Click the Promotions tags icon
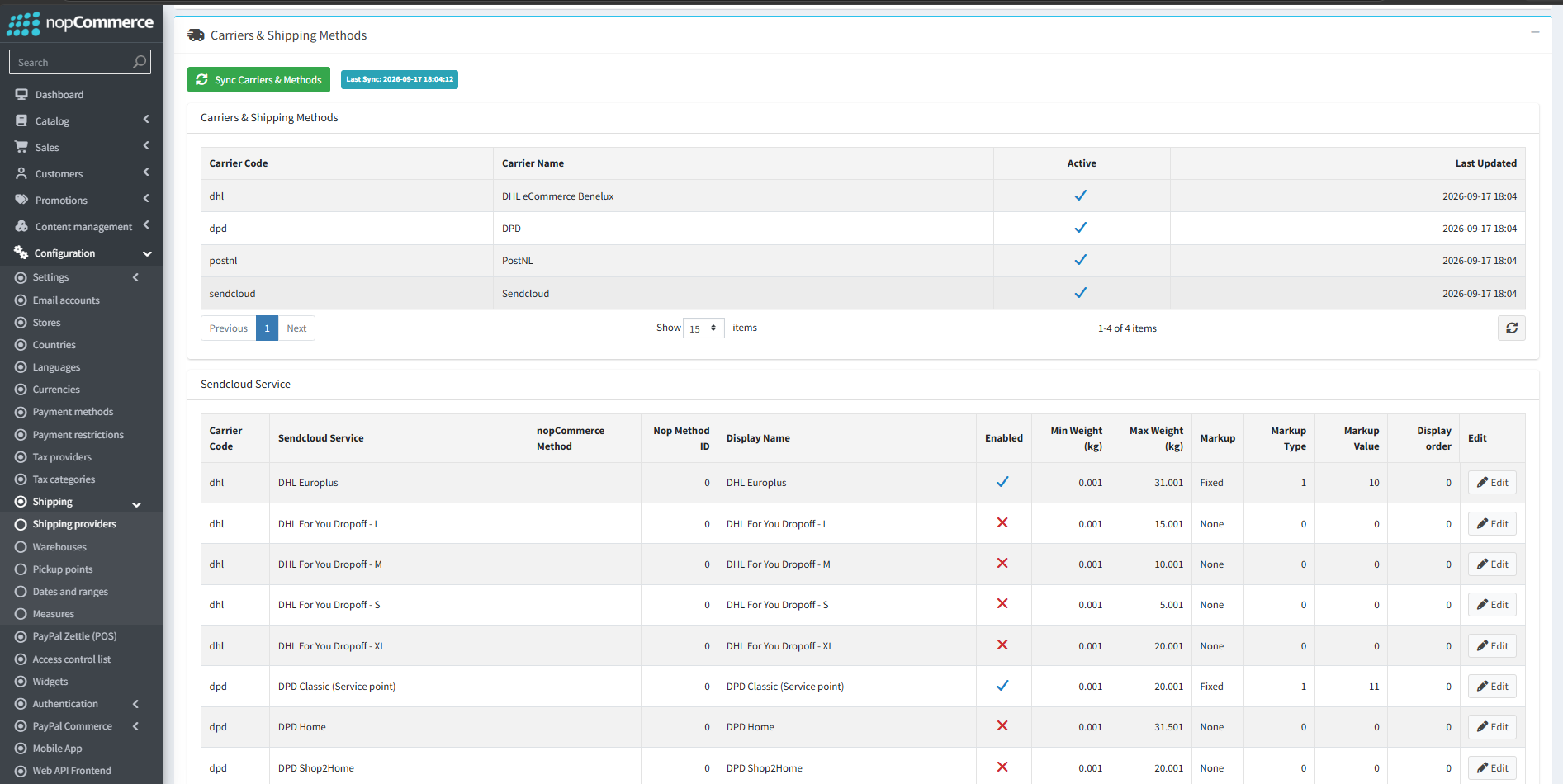 pyautogui.click(x=21, y=200)
